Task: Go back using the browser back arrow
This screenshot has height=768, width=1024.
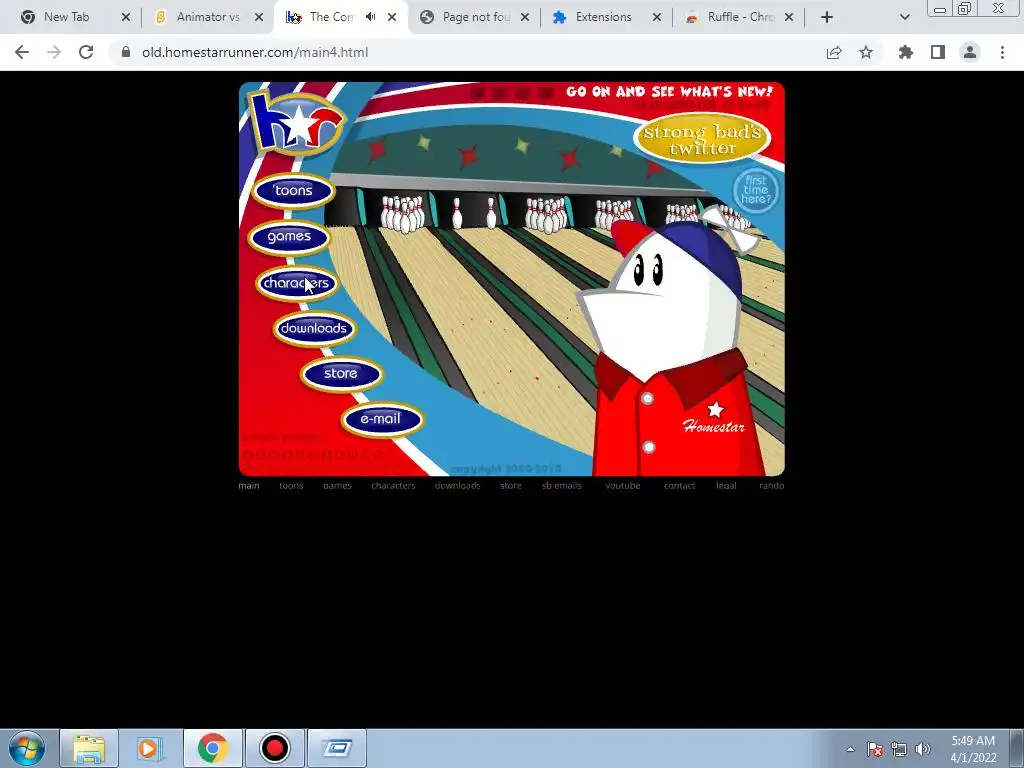Action: coord(22,52)
